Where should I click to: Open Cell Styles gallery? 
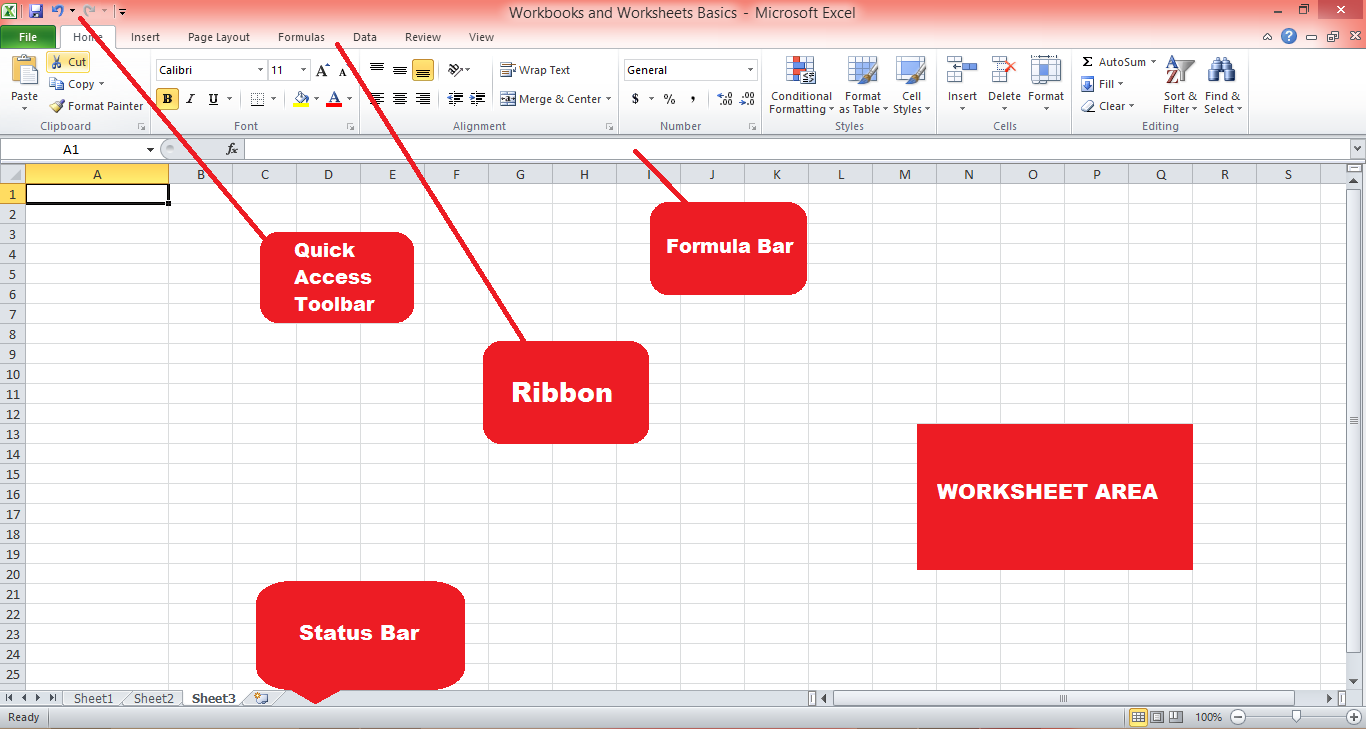[911, 85]
